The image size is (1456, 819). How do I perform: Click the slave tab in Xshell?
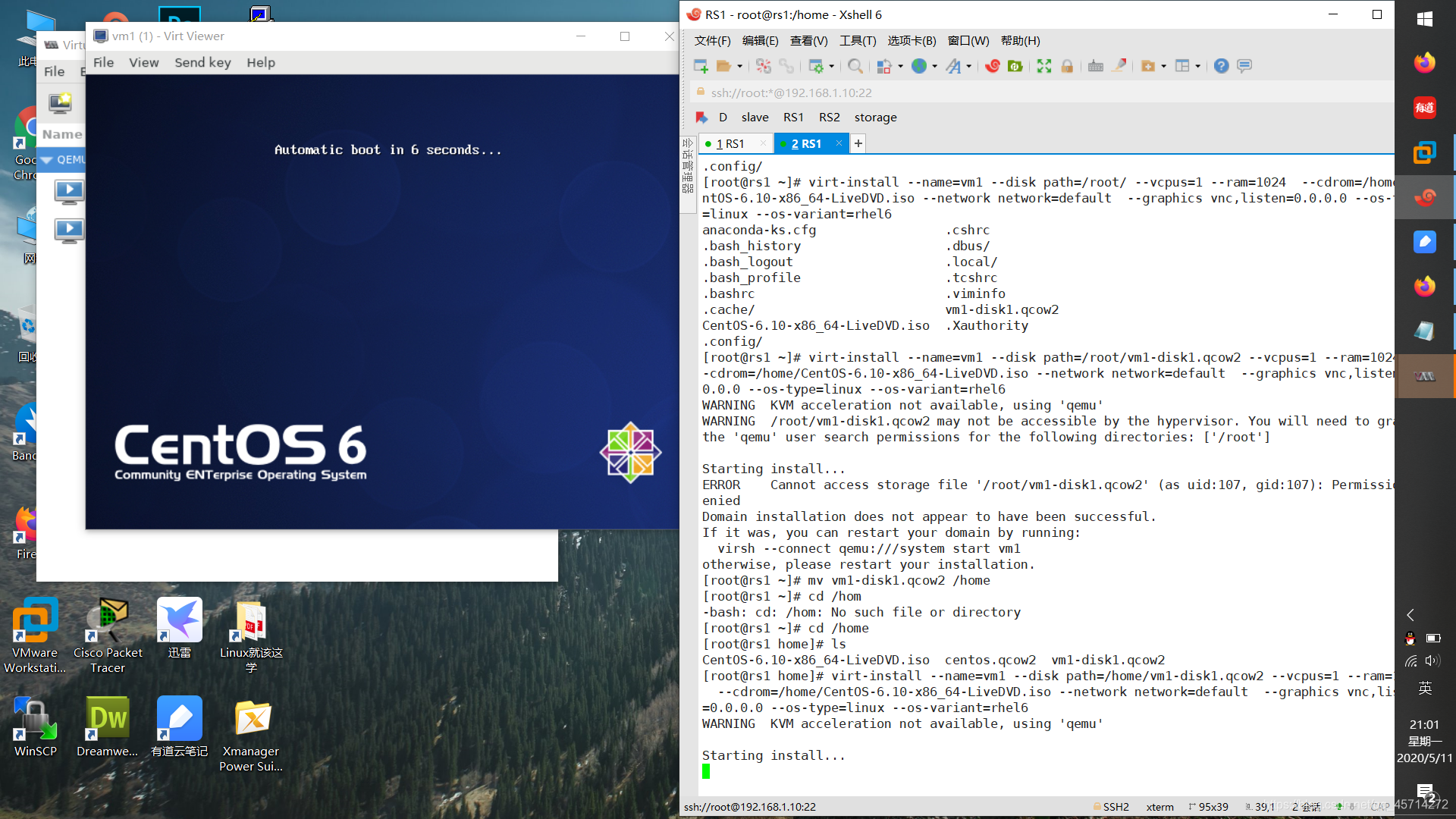(752, 116)
